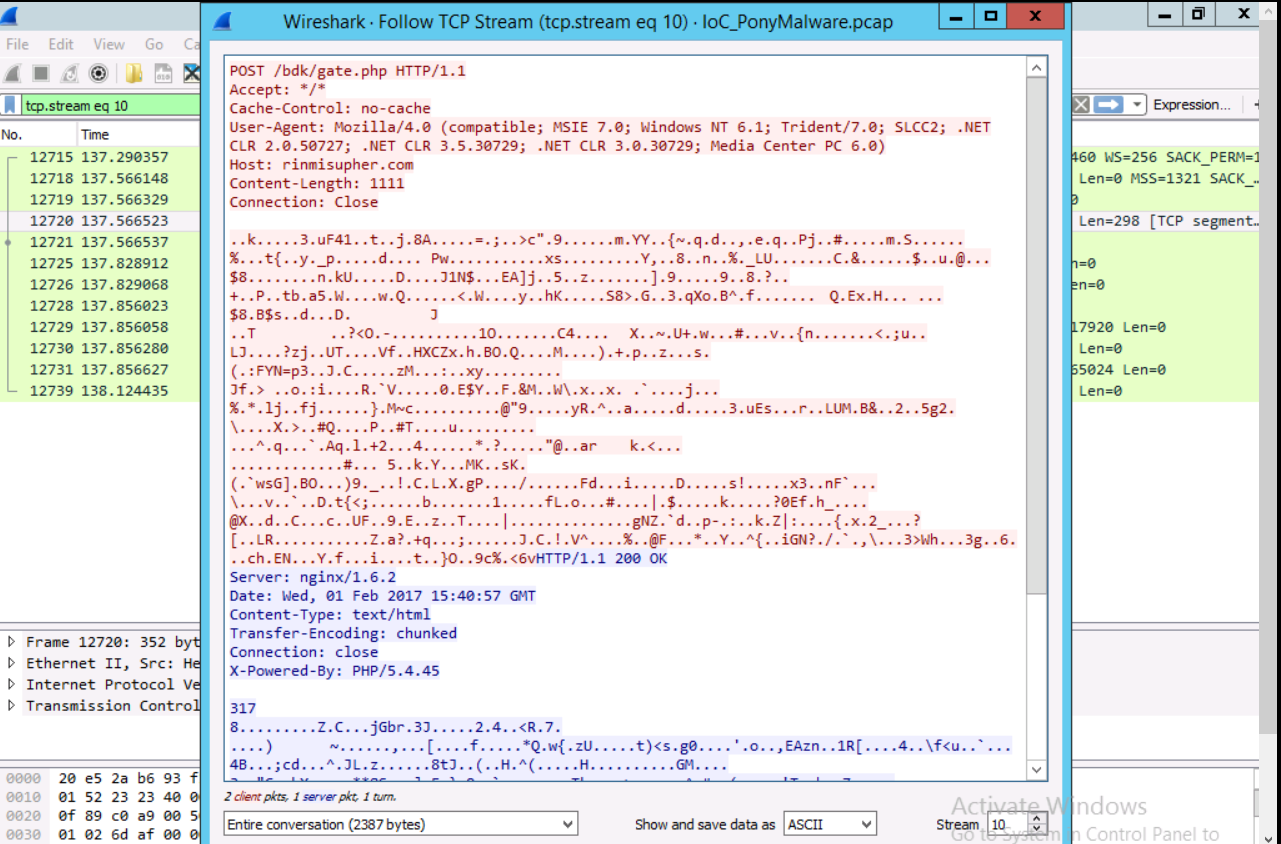This screenshot has height=844, width=1281.
Task: Increase the Stream number with up arrow
Action: pos(1037,818)
